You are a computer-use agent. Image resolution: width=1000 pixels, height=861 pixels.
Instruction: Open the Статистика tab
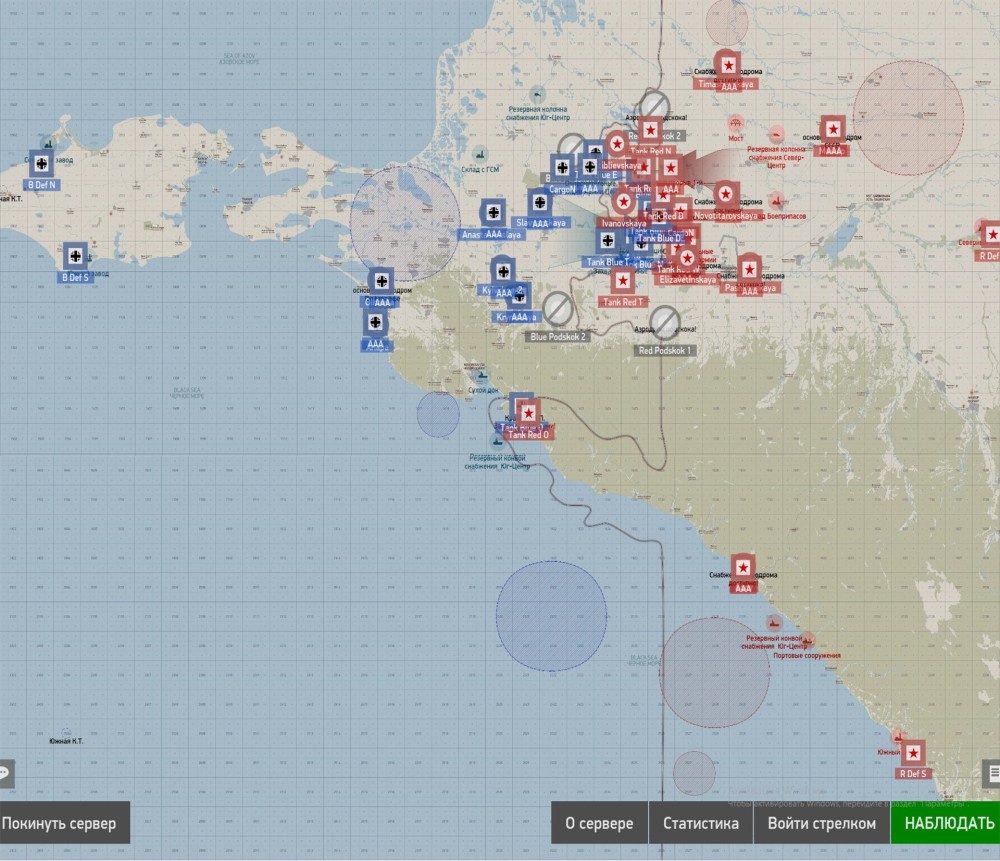coord(700,824)
